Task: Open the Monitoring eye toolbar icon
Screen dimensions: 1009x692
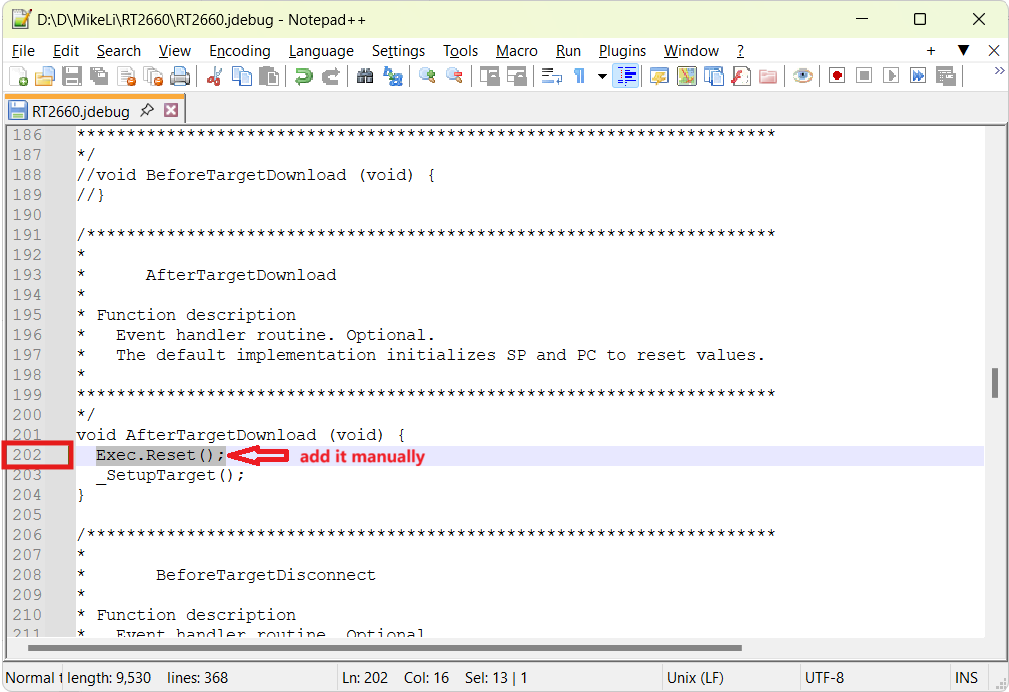Action: click(x=802, y=77)
